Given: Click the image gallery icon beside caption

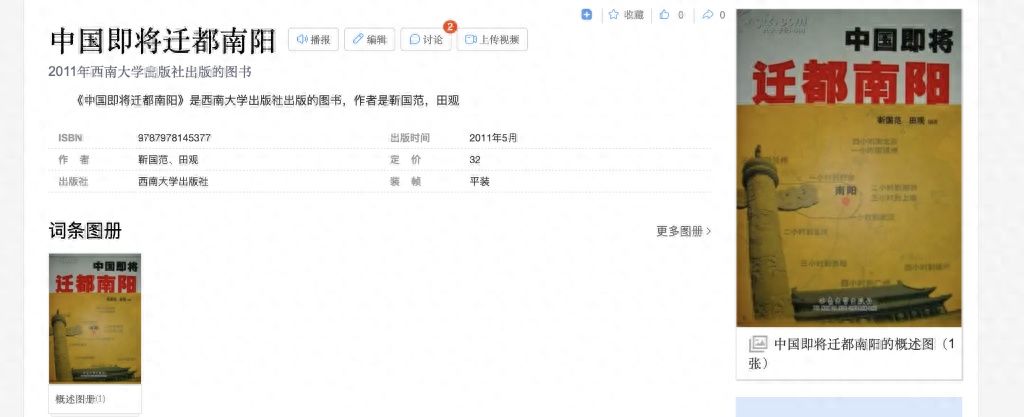Looking at the screenshot, I should click(x=758, y=344).
